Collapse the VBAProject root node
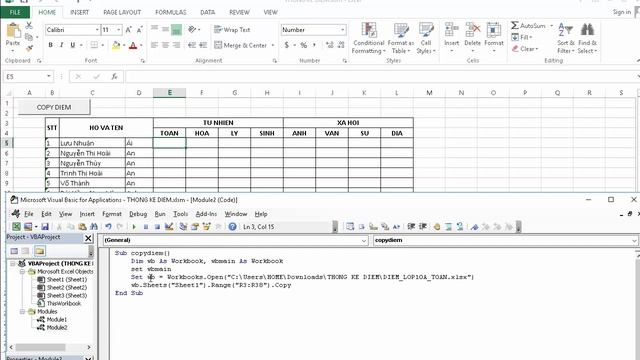The image size is (640, 360). (x=13, y=263)
